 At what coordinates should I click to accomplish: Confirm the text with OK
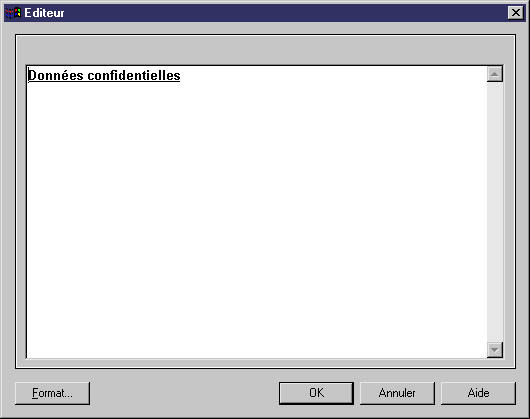click(316, 393)
